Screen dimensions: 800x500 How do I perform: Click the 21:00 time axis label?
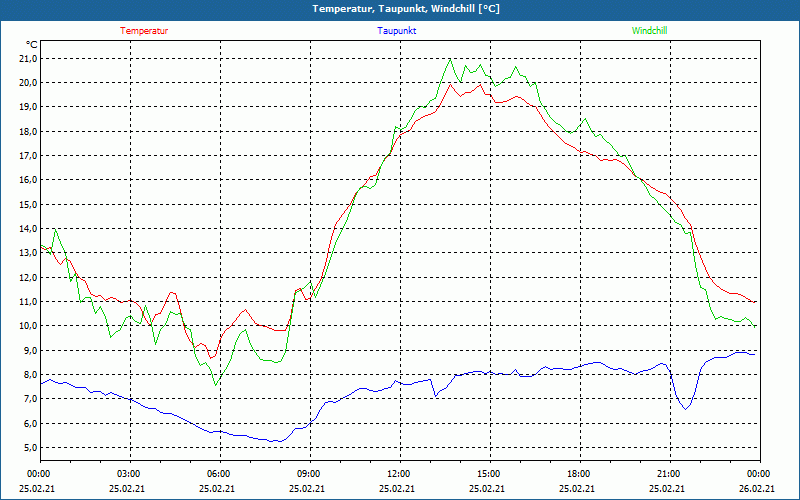tap(670, 473)
